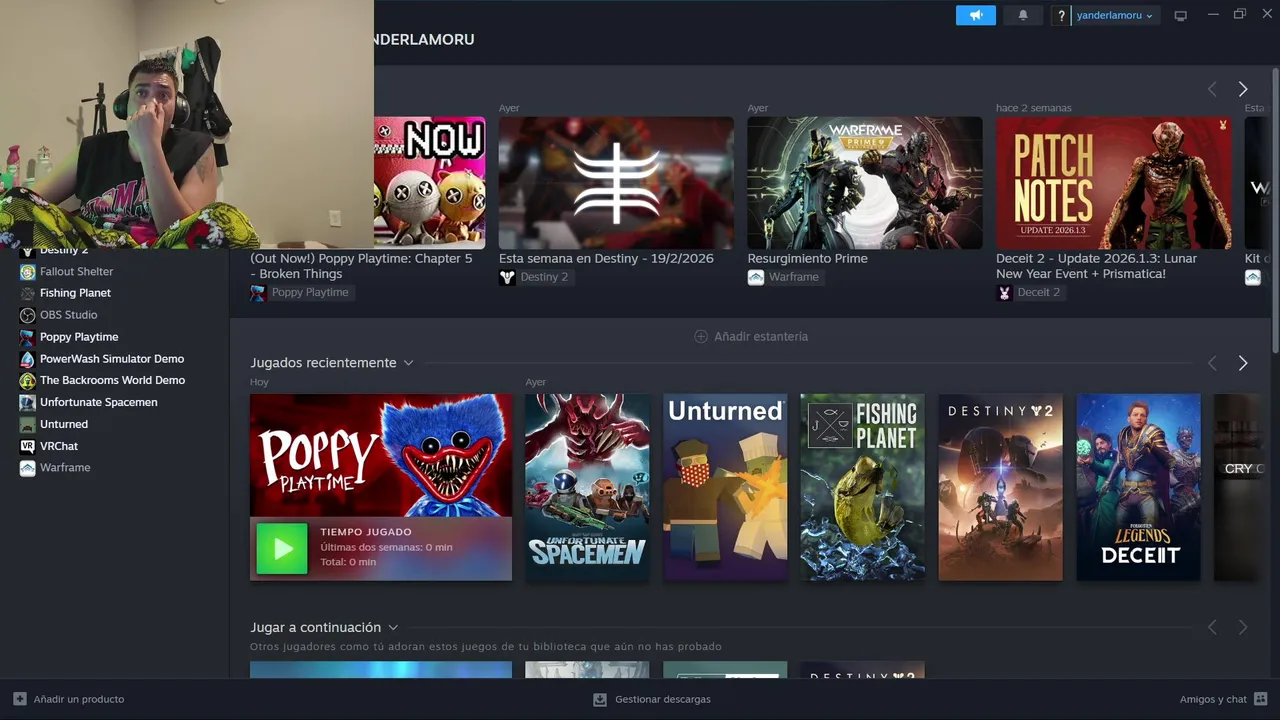Open the Unfortunate Spacemen game capsule

587,487
